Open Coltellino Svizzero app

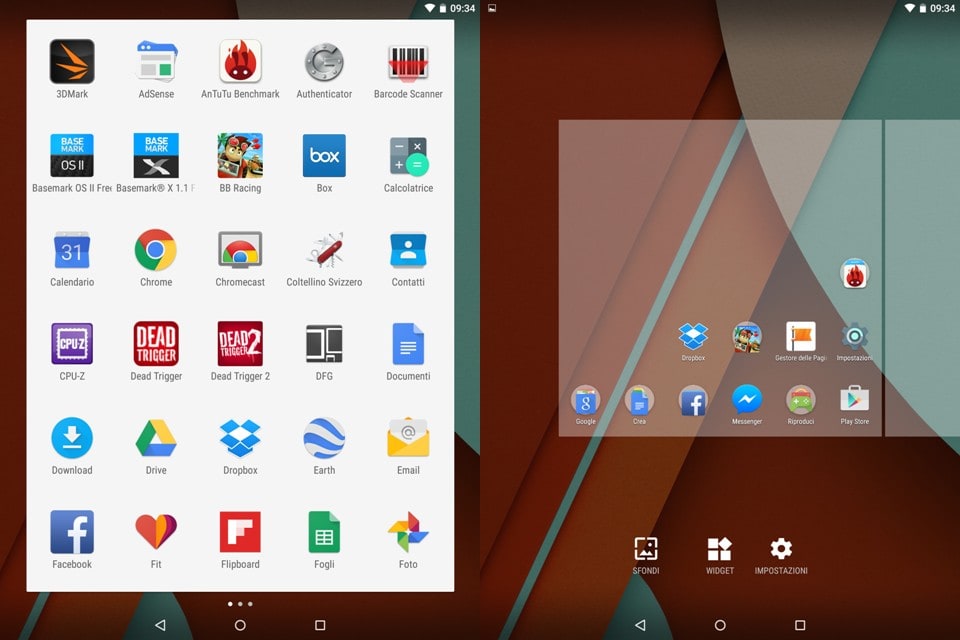coord(324,250)
